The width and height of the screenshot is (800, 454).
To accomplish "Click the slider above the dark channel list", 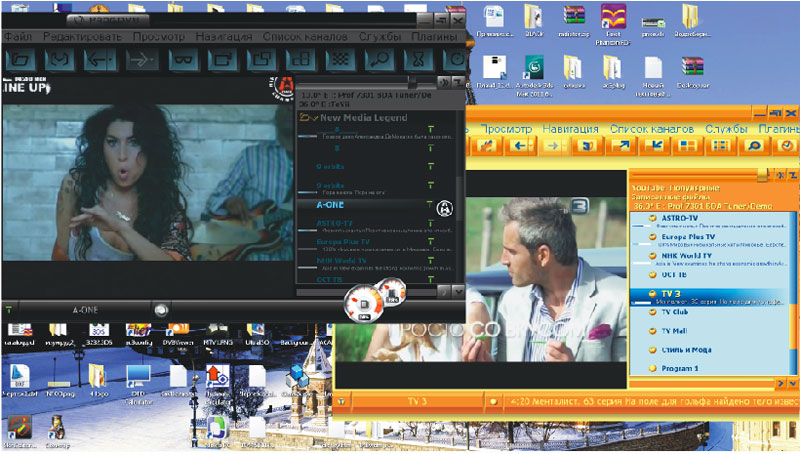I will [411, 83].
